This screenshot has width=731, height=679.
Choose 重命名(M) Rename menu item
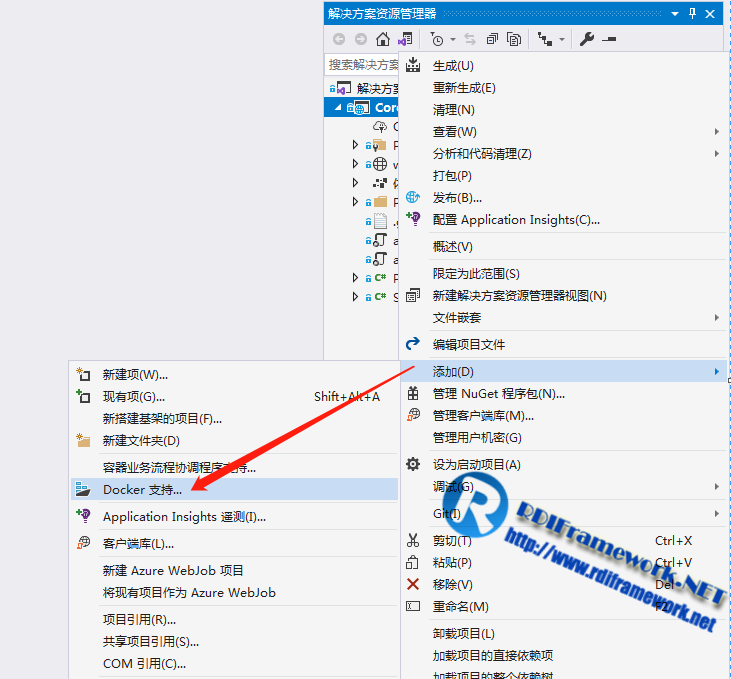pos(562,606)
